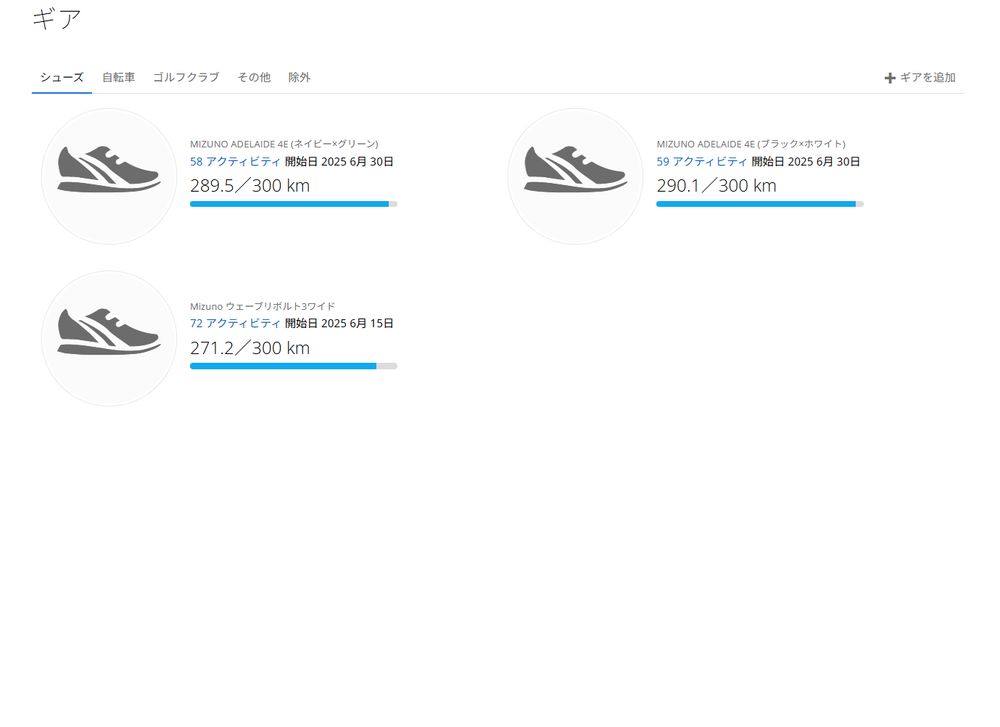
Task: Open the ゴルフクラブ tab
Action: pyautogui.click(x=186, y=78)
